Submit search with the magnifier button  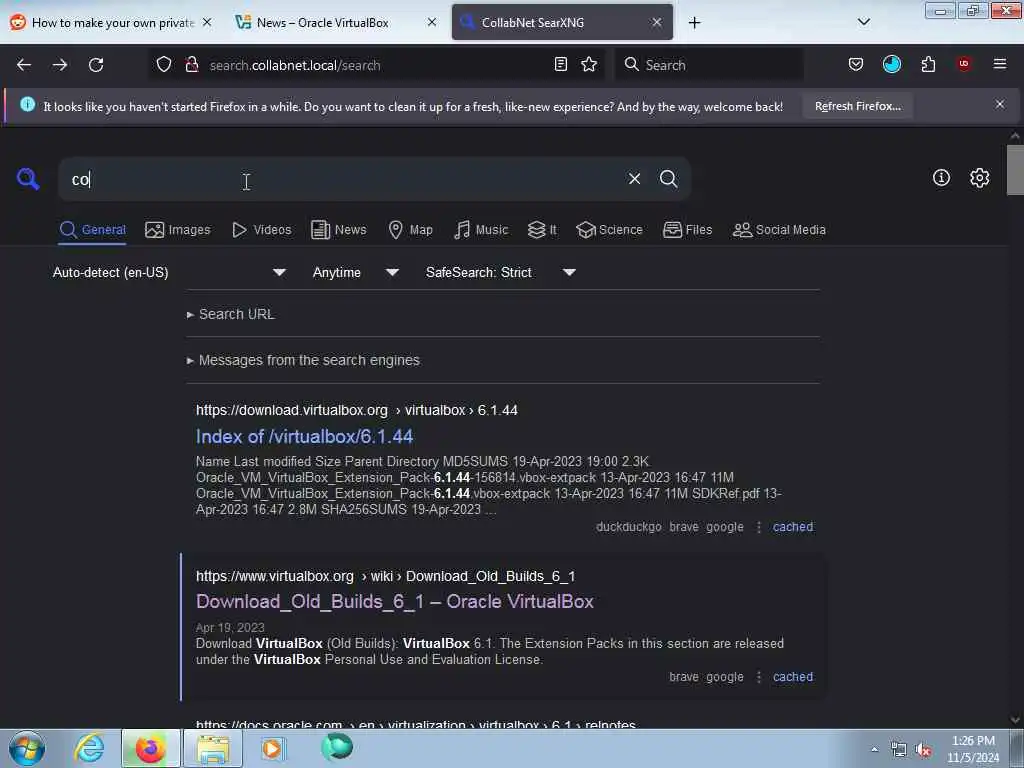[x=668, y=178]
